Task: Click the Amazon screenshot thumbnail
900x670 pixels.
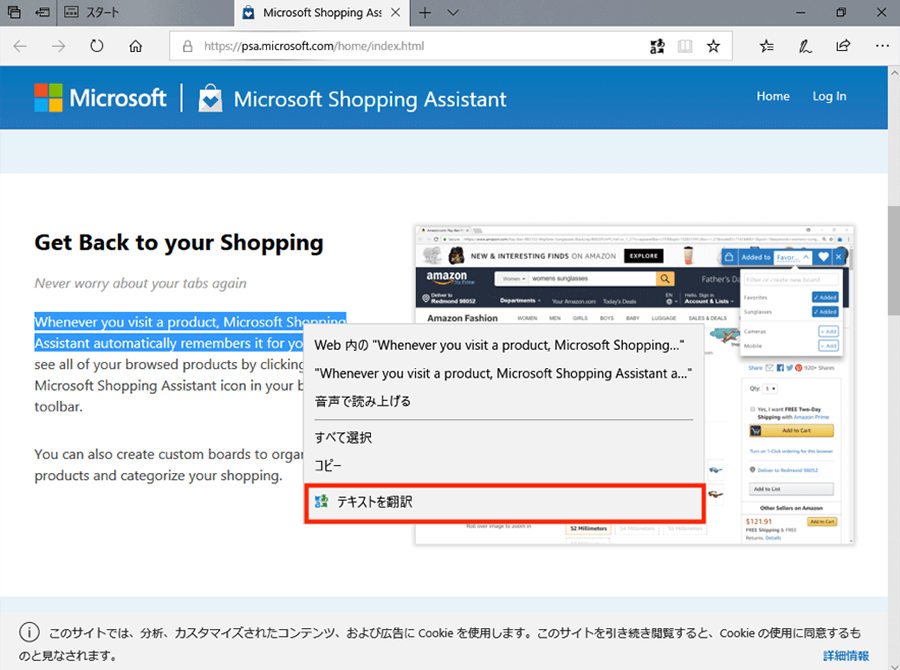Action: [634, 385]
